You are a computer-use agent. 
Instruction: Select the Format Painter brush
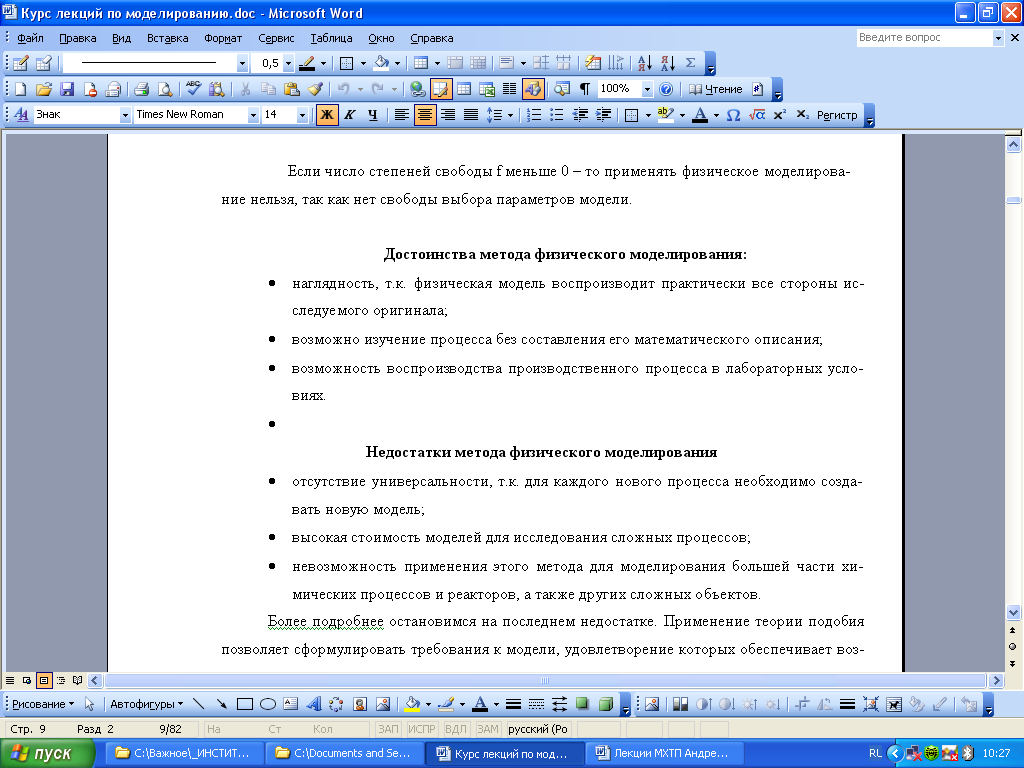315,89
